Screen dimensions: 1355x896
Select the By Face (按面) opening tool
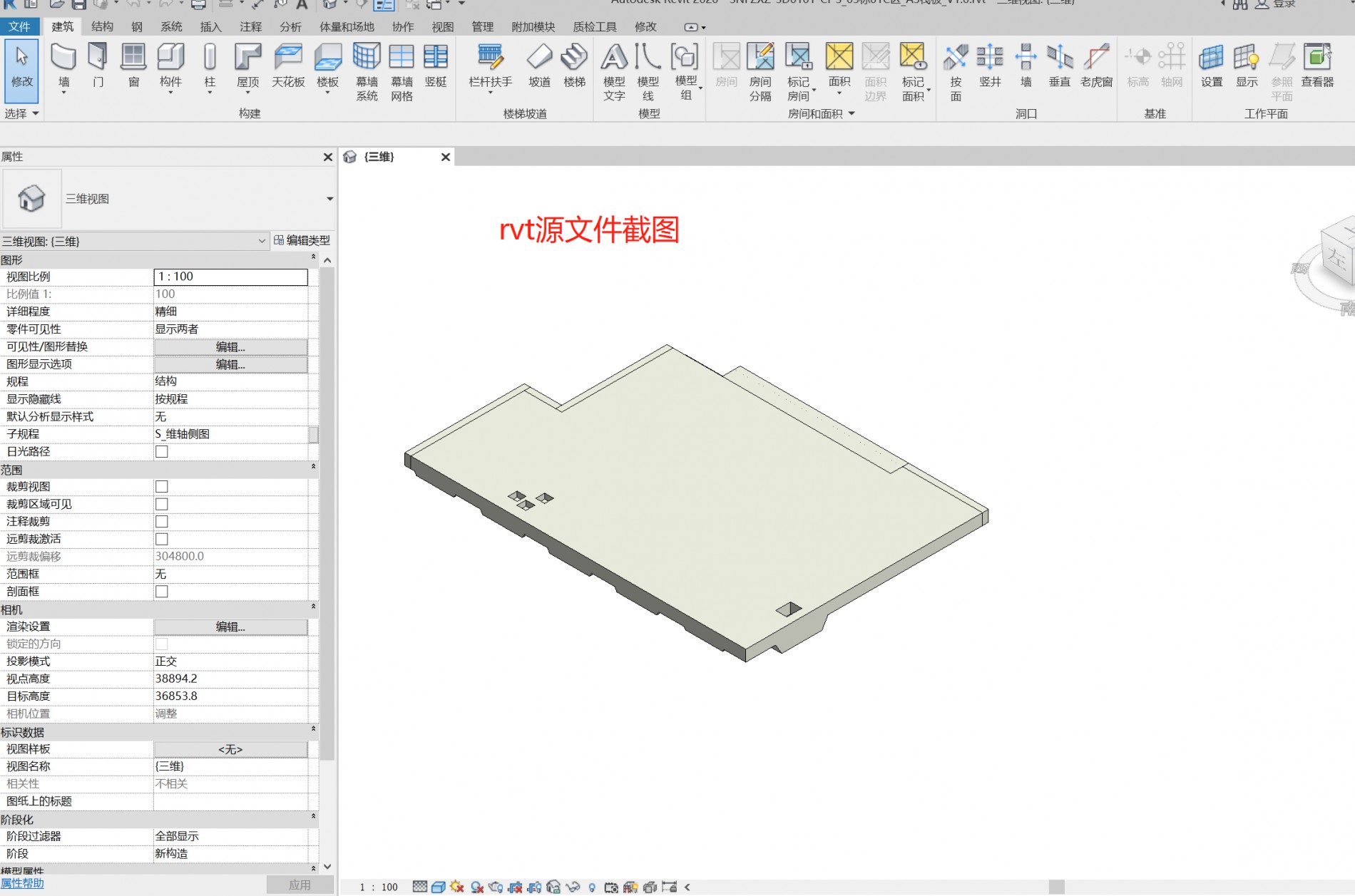pyautogui.click(x=956, y=71)
